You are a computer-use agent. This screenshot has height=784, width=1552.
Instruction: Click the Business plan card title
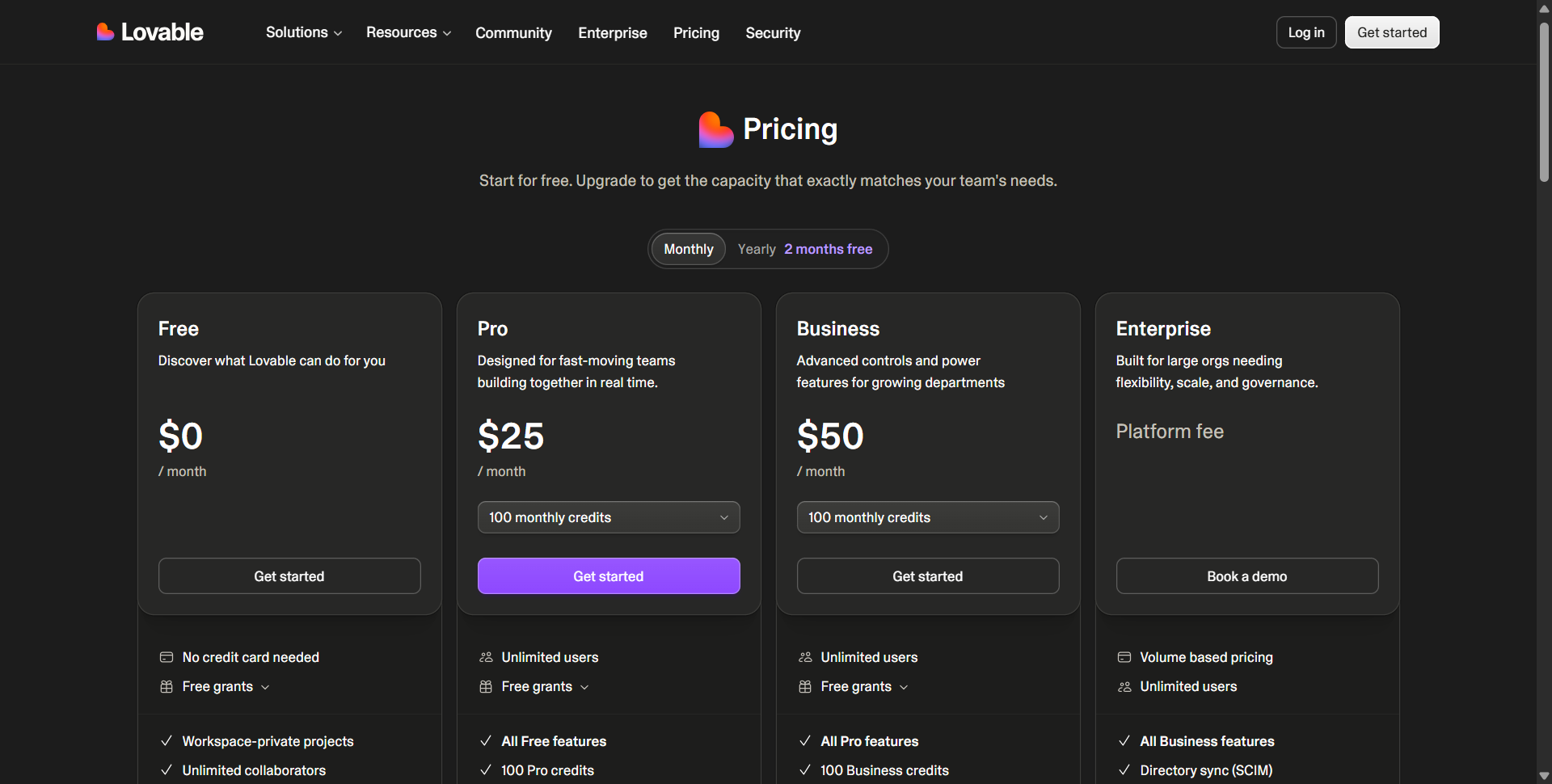coord(838,329)
